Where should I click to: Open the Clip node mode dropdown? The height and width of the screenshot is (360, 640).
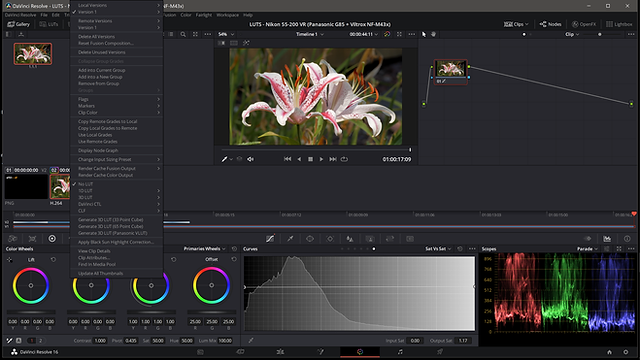[572, 34]
